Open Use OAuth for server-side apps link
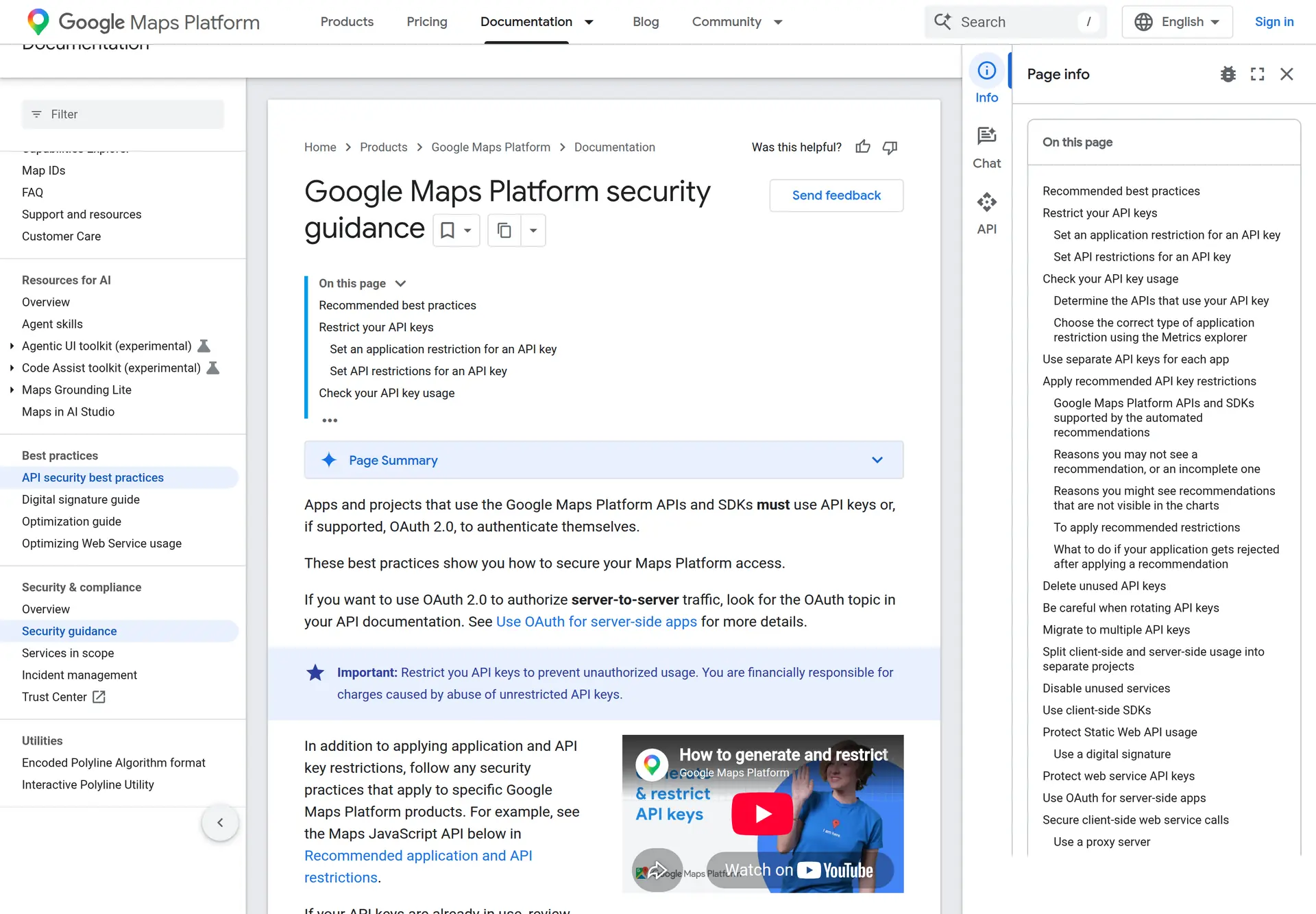Screen dimensions: 1316x914 point(596,621)
